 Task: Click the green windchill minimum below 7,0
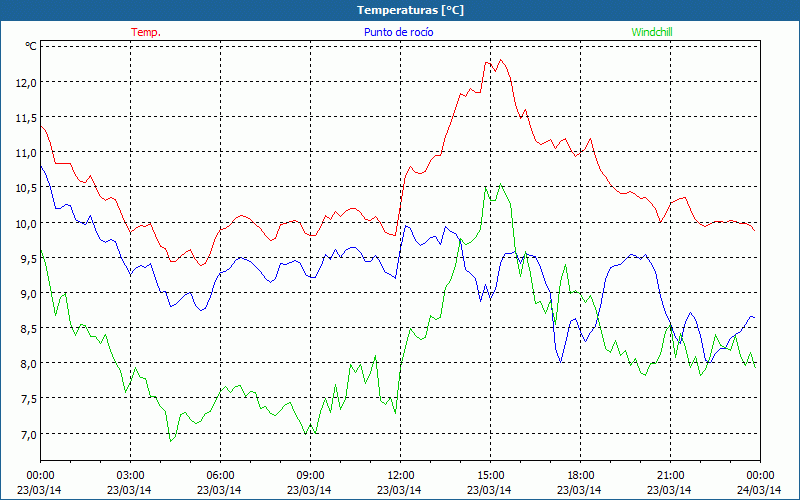[x=170, y=441]
